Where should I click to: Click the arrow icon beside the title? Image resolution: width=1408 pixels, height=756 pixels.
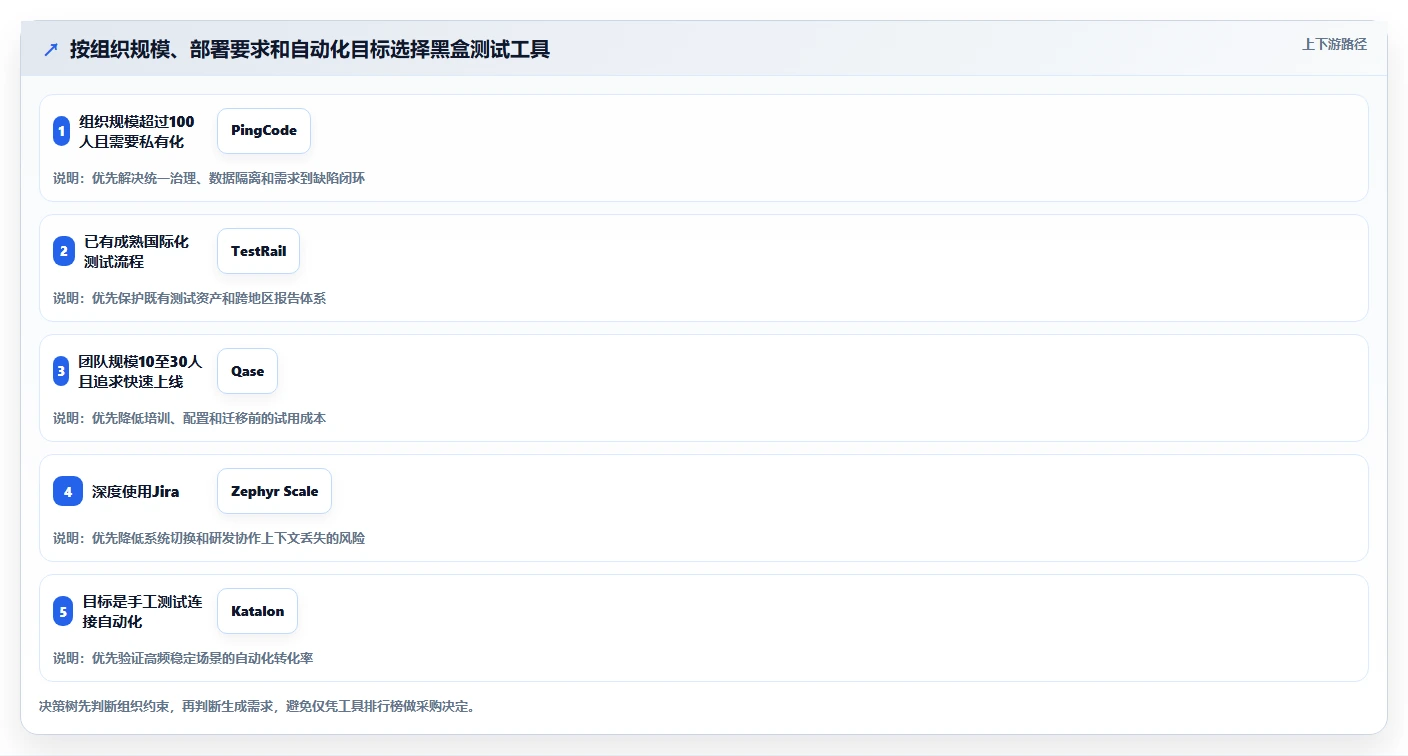click(x=51, y=49)
